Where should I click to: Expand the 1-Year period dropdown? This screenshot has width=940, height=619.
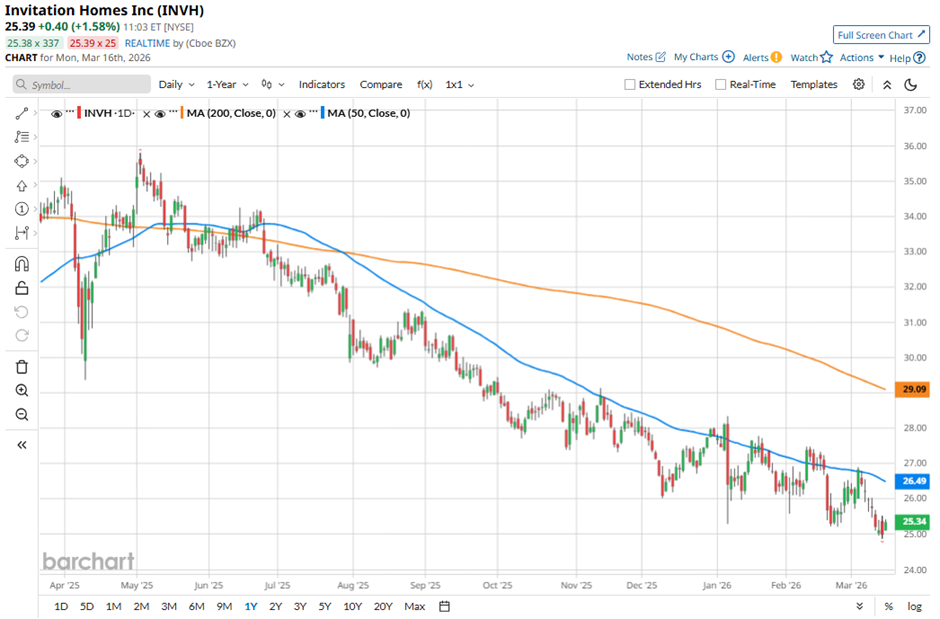(227, 85)
